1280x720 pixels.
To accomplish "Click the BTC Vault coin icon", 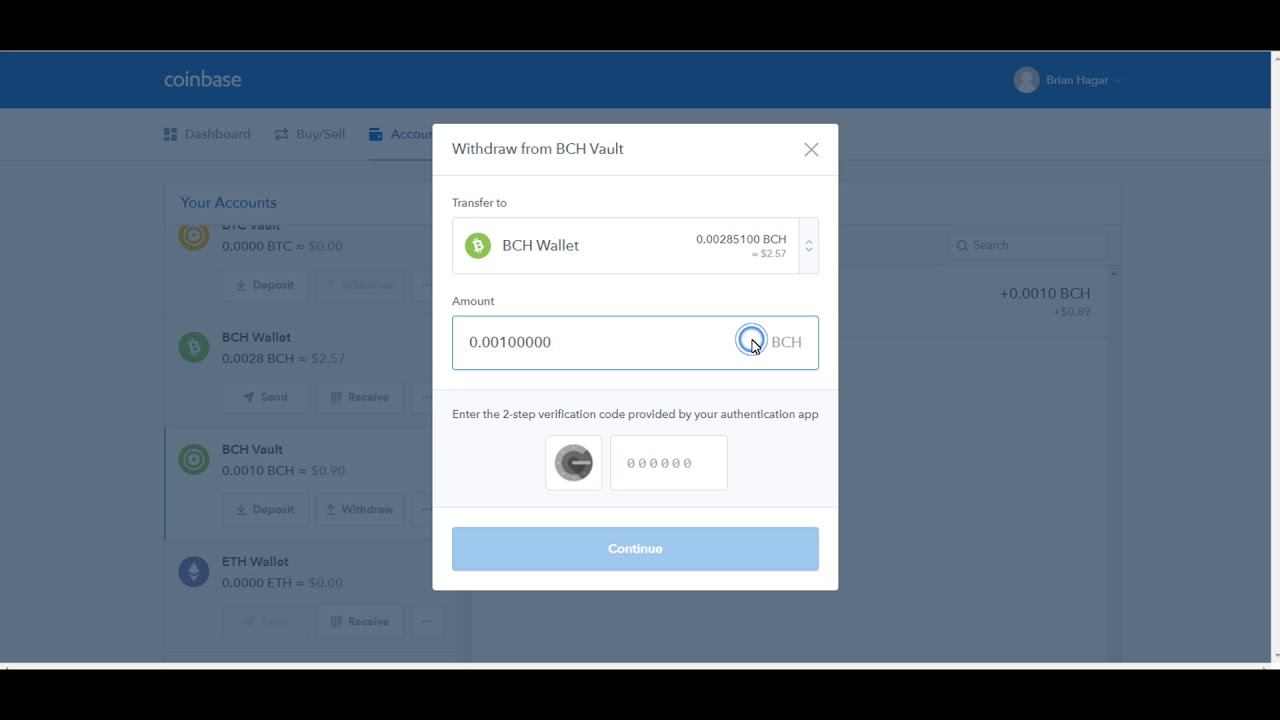I will tap(194, 237).
